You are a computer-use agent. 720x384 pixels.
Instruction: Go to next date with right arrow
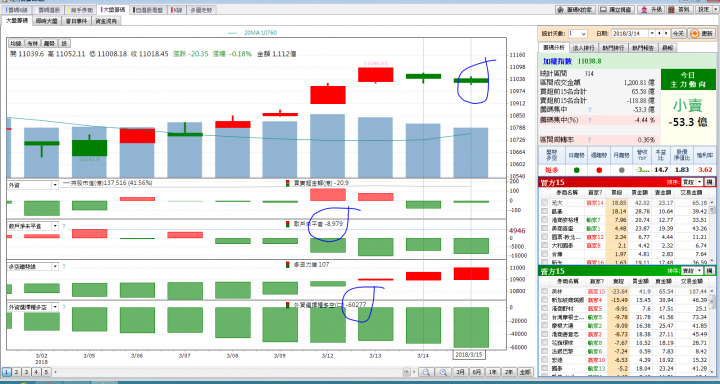[666, 34]
